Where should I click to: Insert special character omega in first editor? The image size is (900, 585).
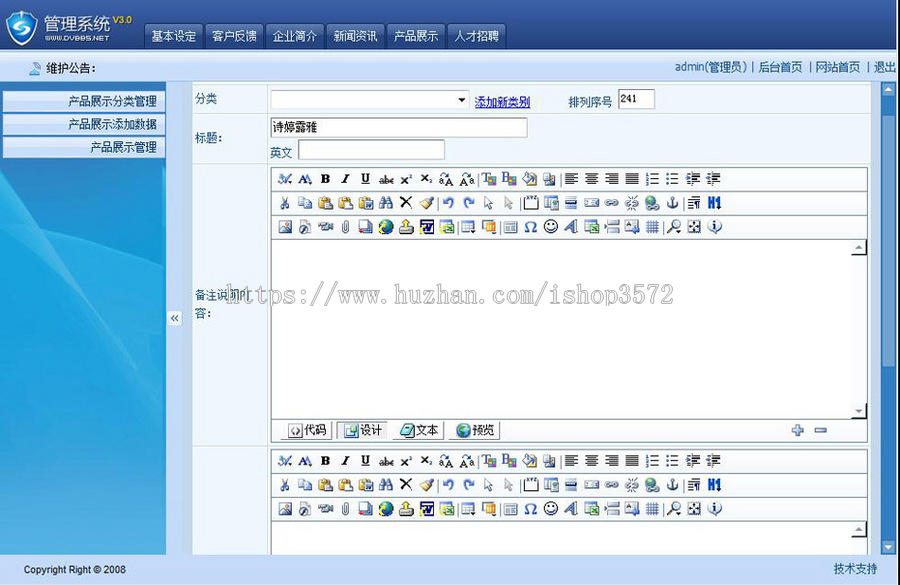tap(530, 227)
